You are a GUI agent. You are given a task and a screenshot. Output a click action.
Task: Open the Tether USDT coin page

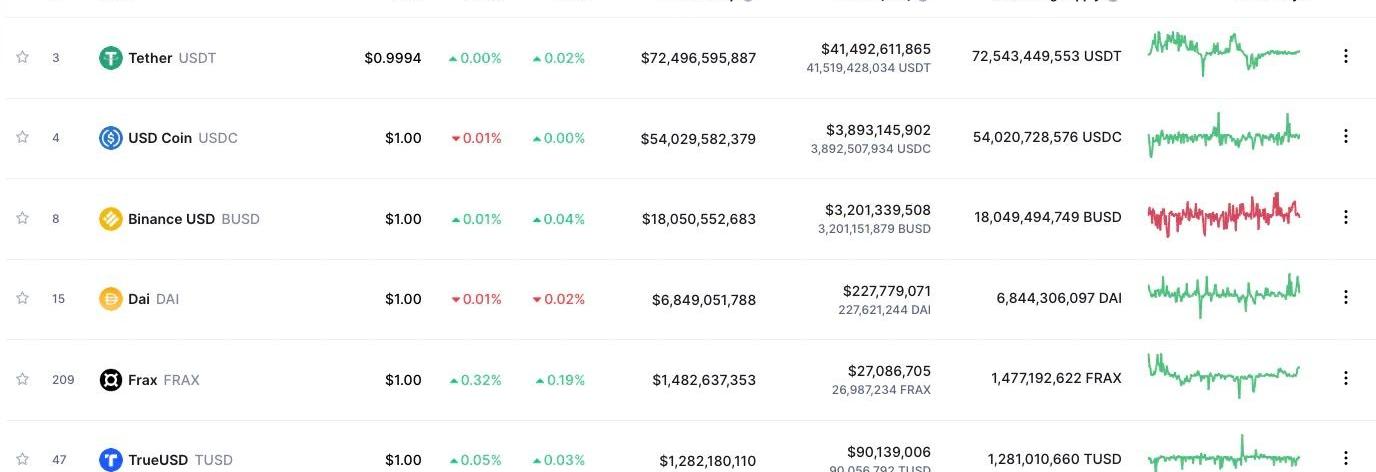tap(151, 58)
